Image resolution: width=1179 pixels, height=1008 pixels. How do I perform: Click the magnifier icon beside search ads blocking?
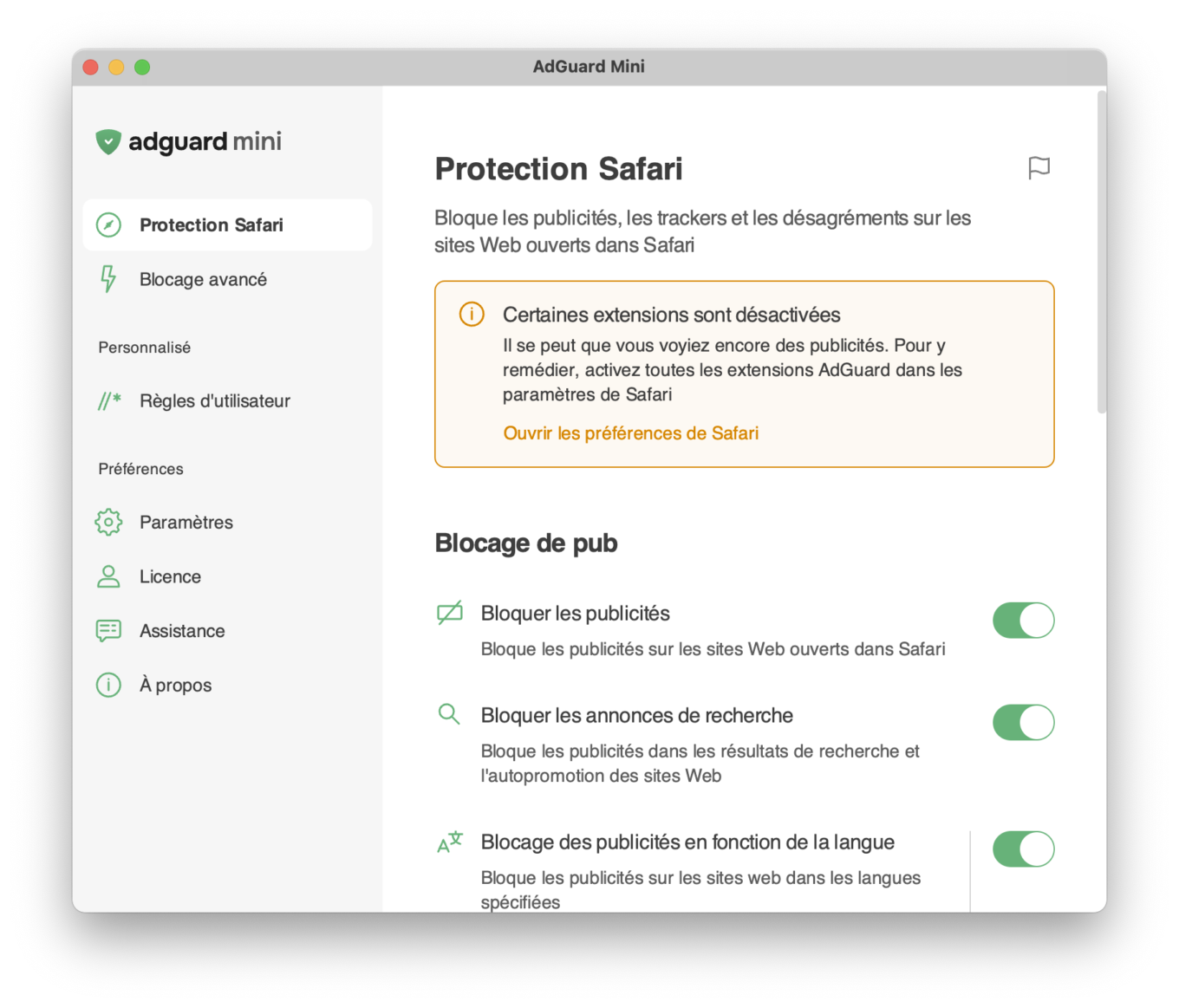click(449, 714)
